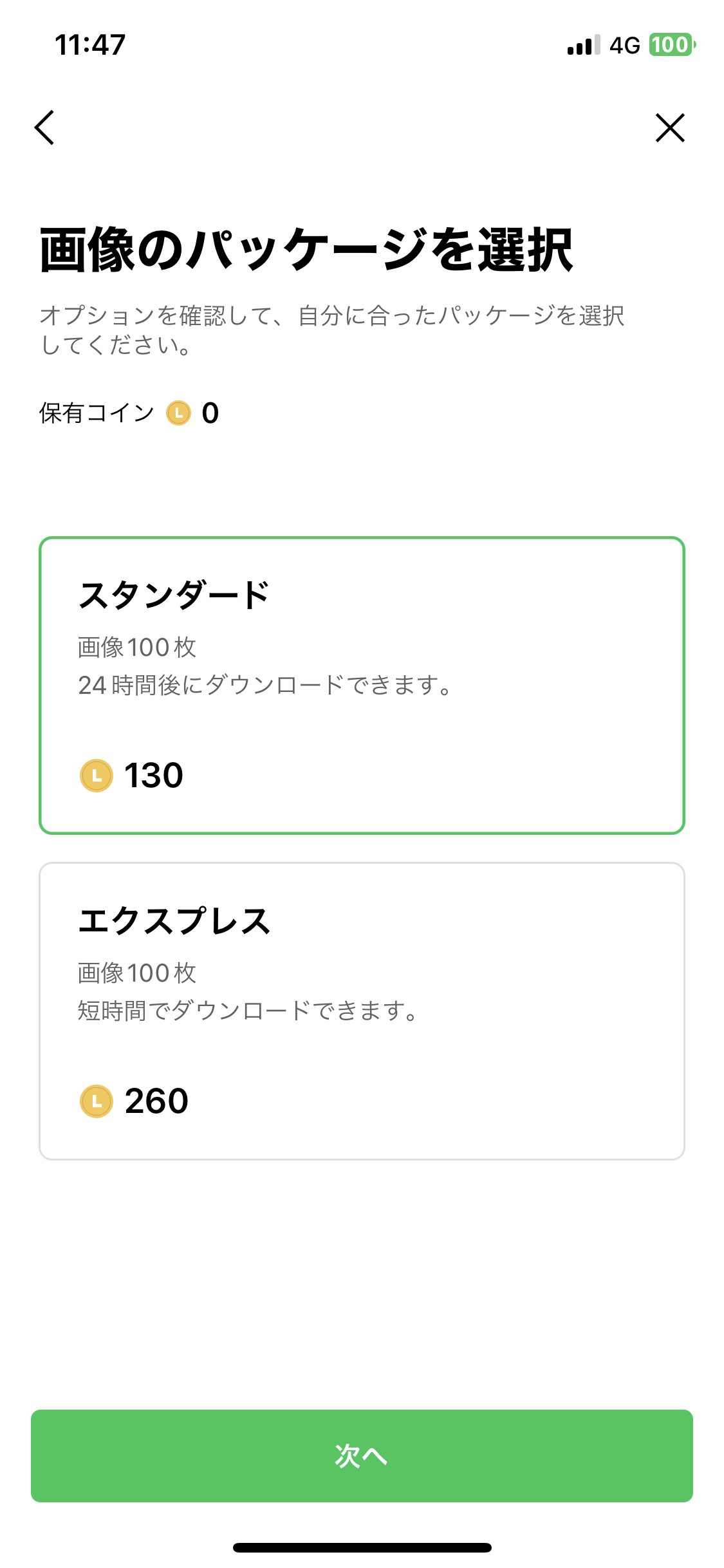Image resolution: width=724 pixels, height=1568 pixels.
Task: Tap the home indicator bar
Action: pyautogui.click(x=362, y=1547)
